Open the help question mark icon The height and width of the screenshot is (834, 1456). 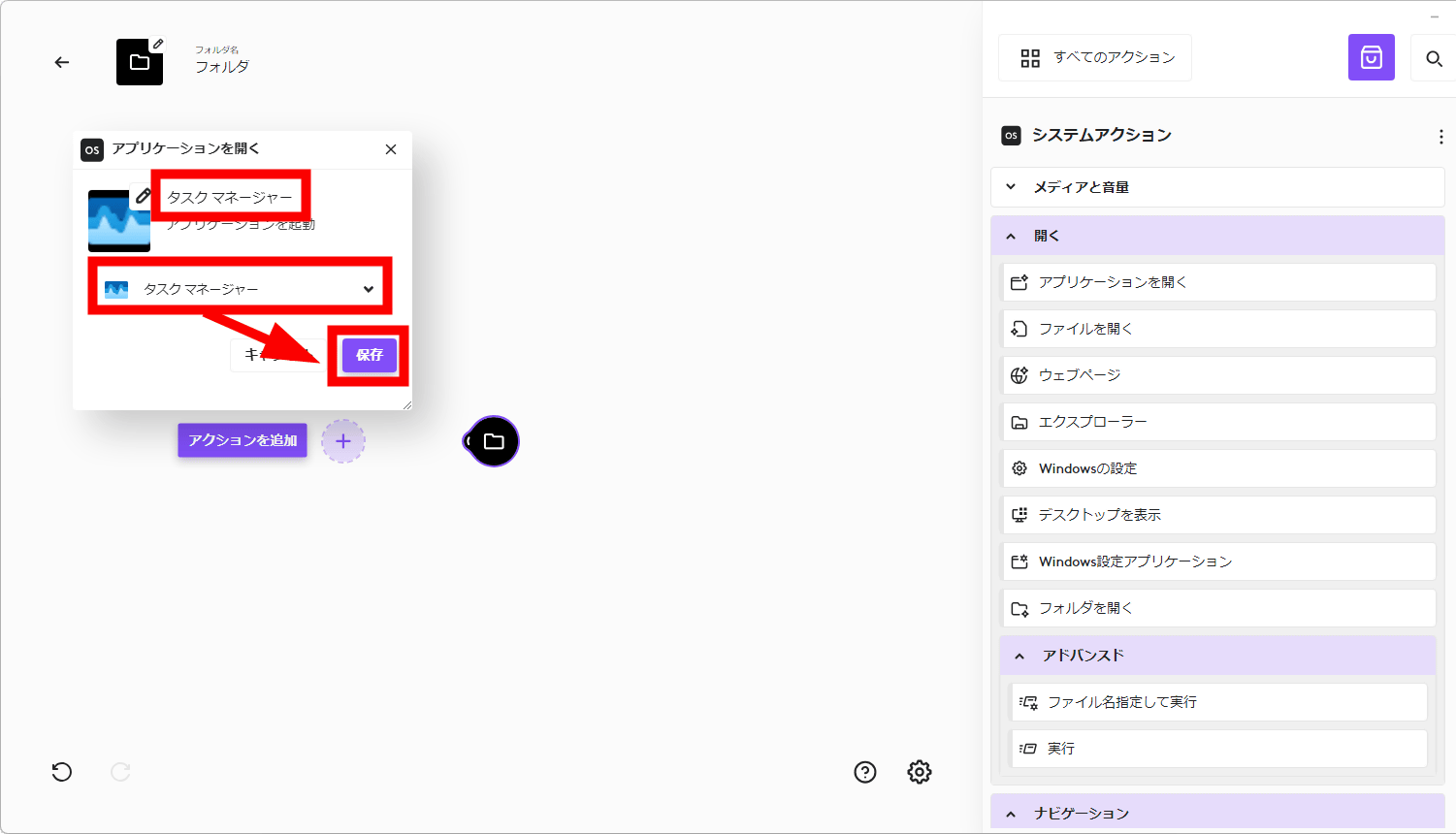864,772
